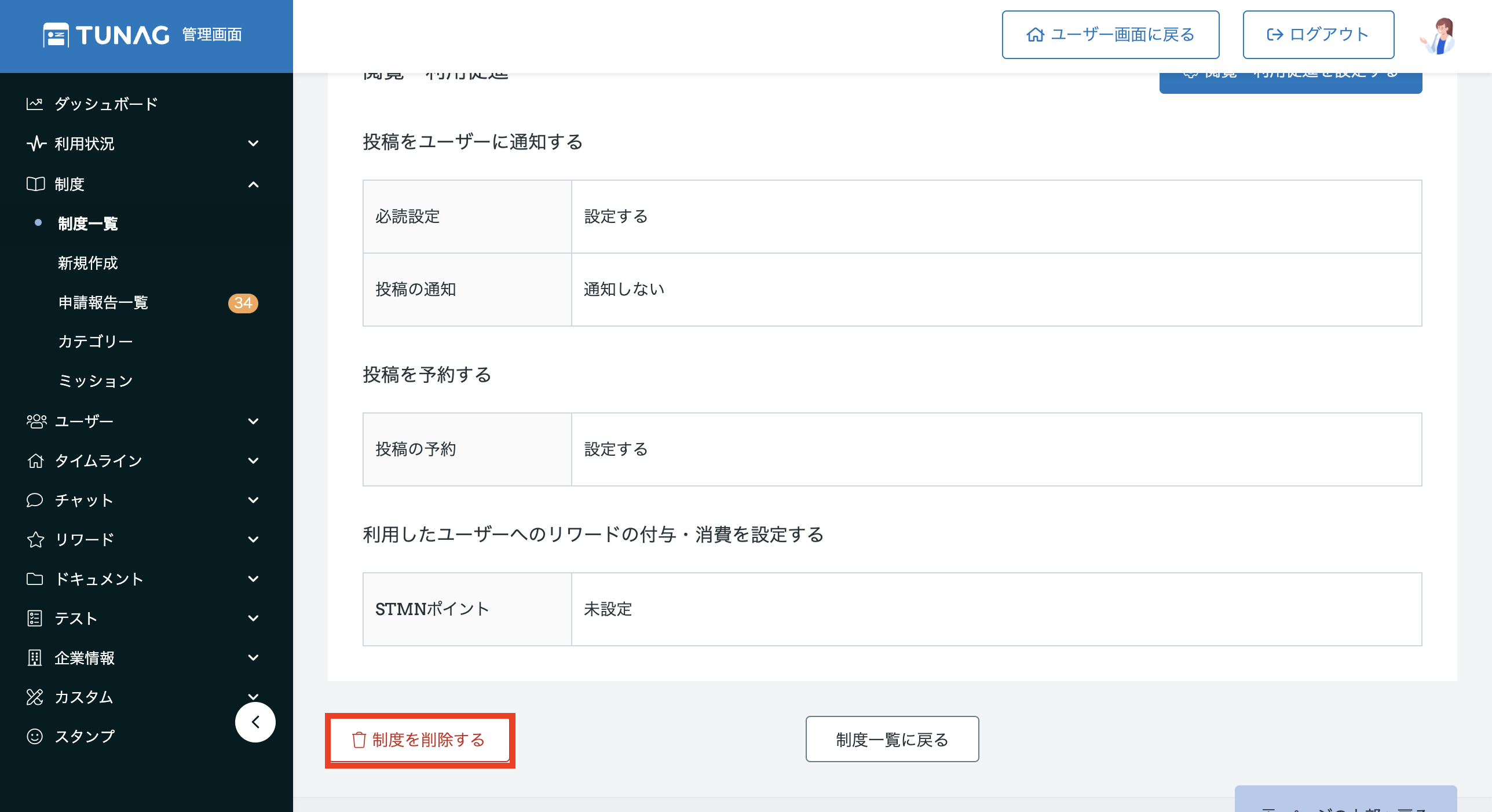
Task: Click the 投稿の通知 label cell
Action: coord(467,290)
